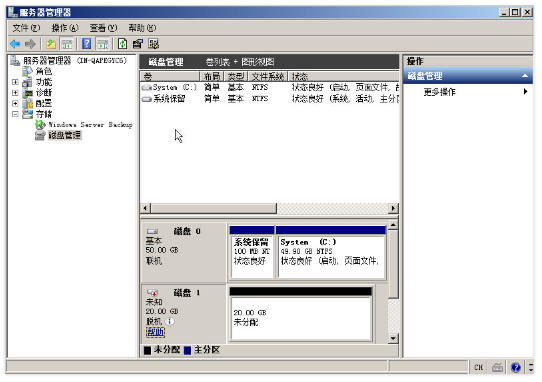Click the Disk 1 info icon
The width and height of the screenshot is (542, 382).
pyautogui.click(x=169, y=322)
